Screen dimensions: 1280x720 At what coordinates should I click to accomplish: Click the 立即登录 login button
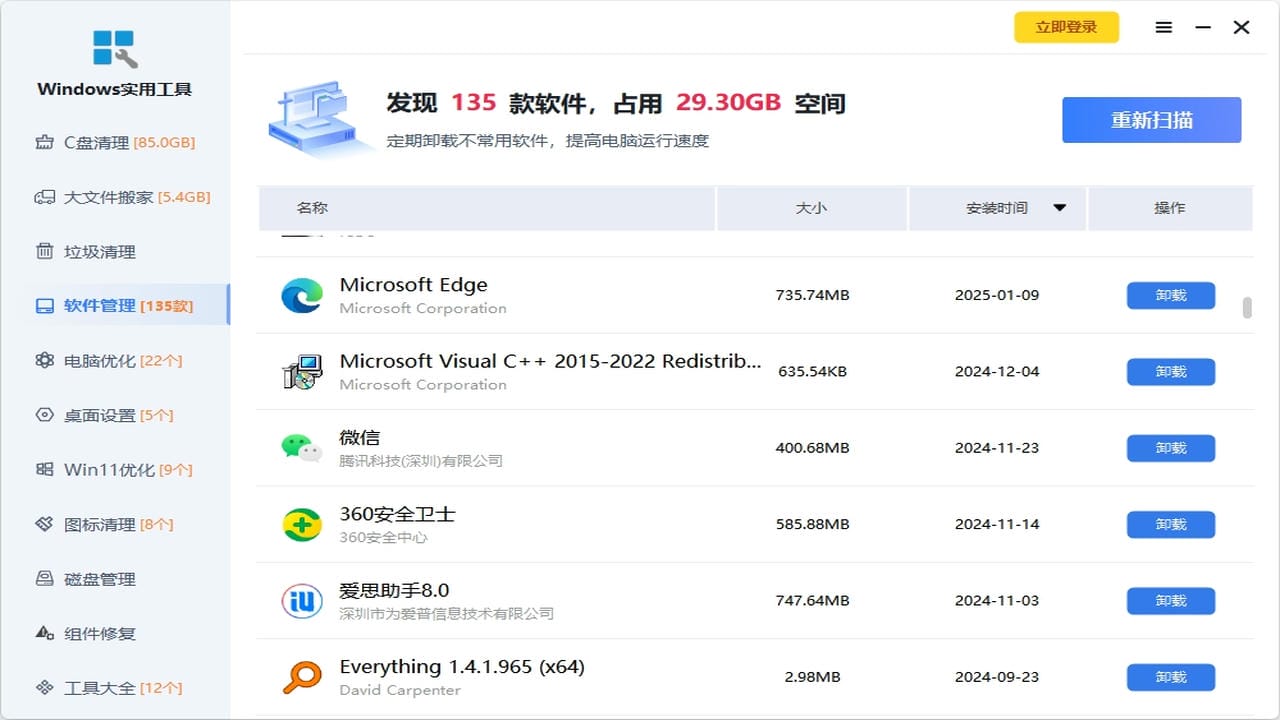(1066, 27)
